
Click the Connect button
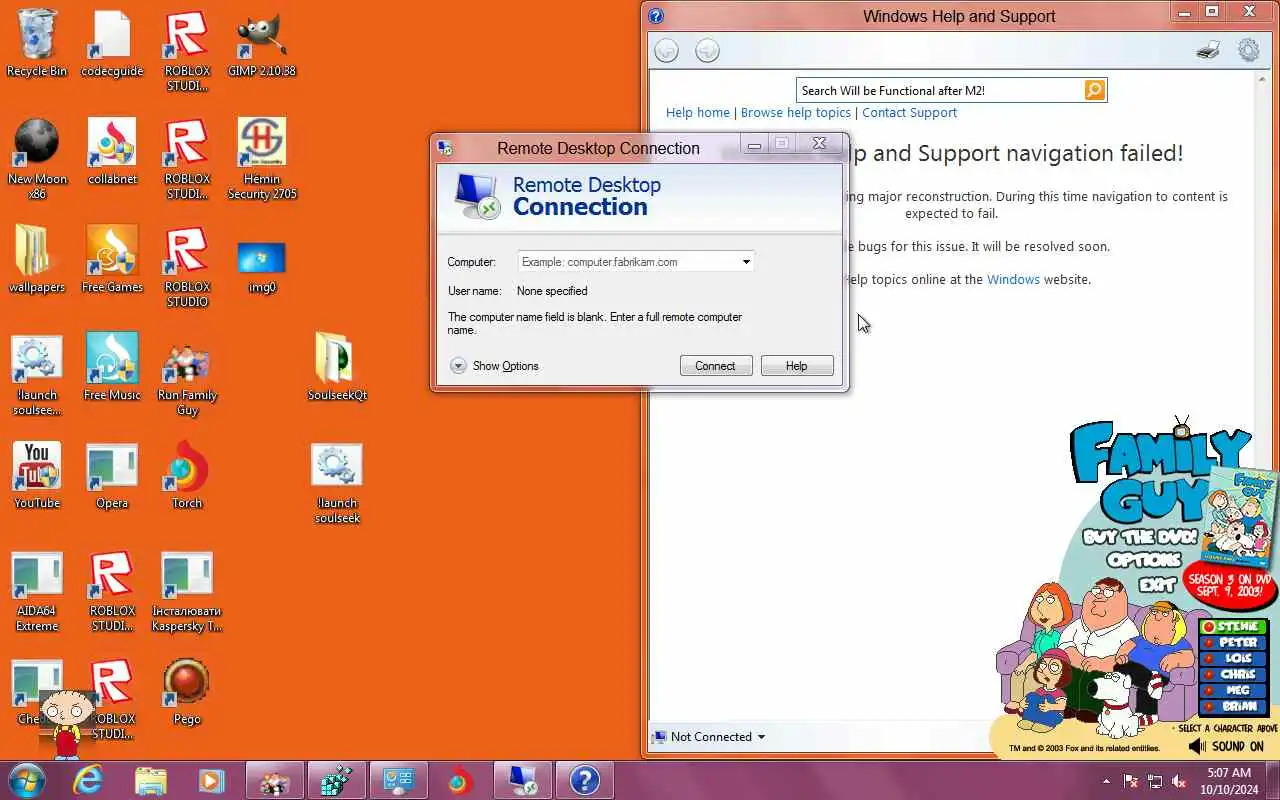coord(715,366)
